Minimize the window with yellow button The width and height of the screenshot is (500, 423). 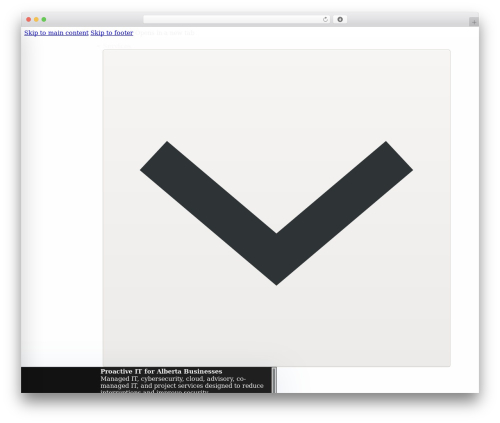[x=36, y=19]
